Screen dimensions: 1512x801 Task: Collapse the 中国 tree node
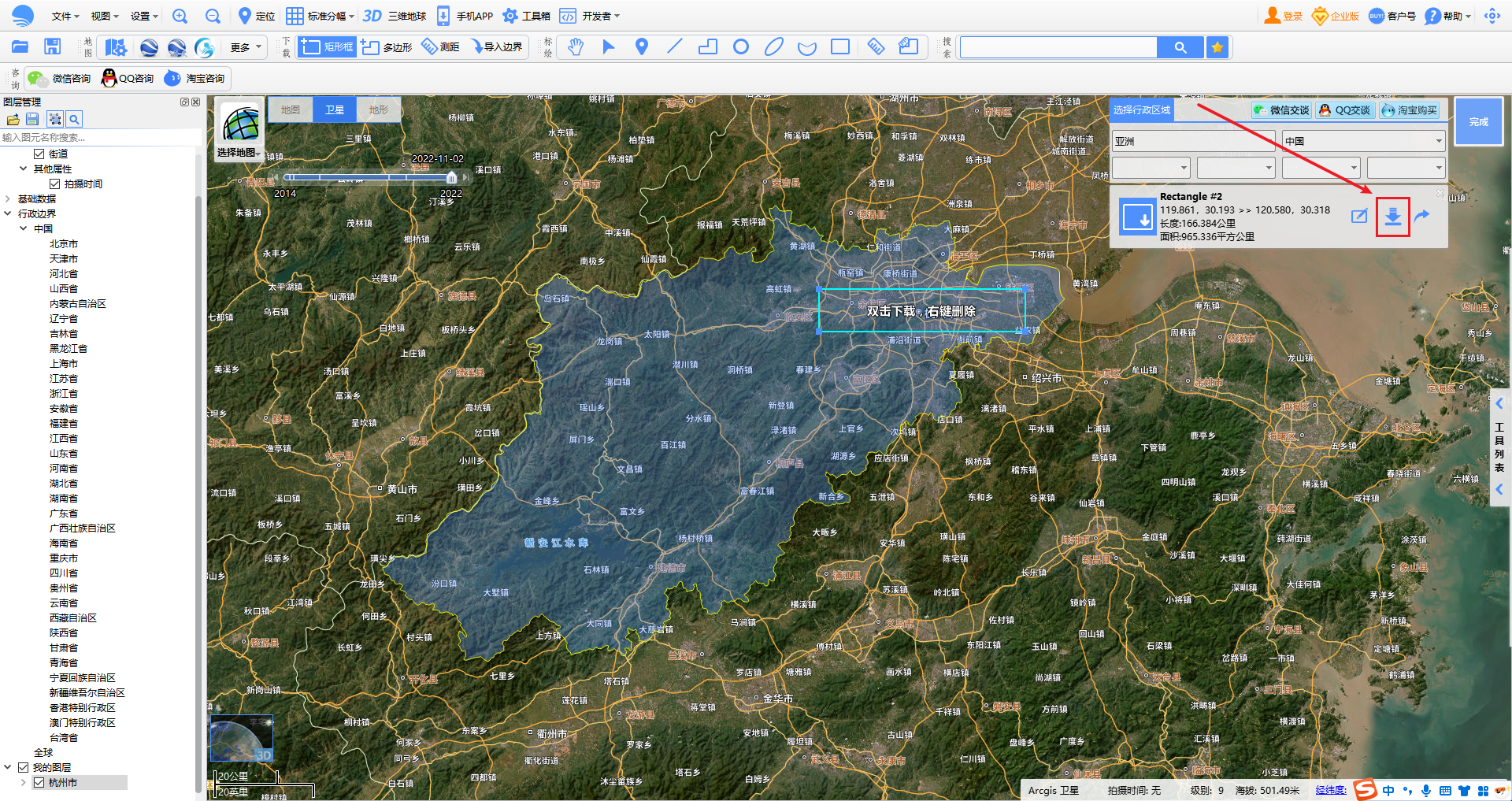click(x=23, y=229)
